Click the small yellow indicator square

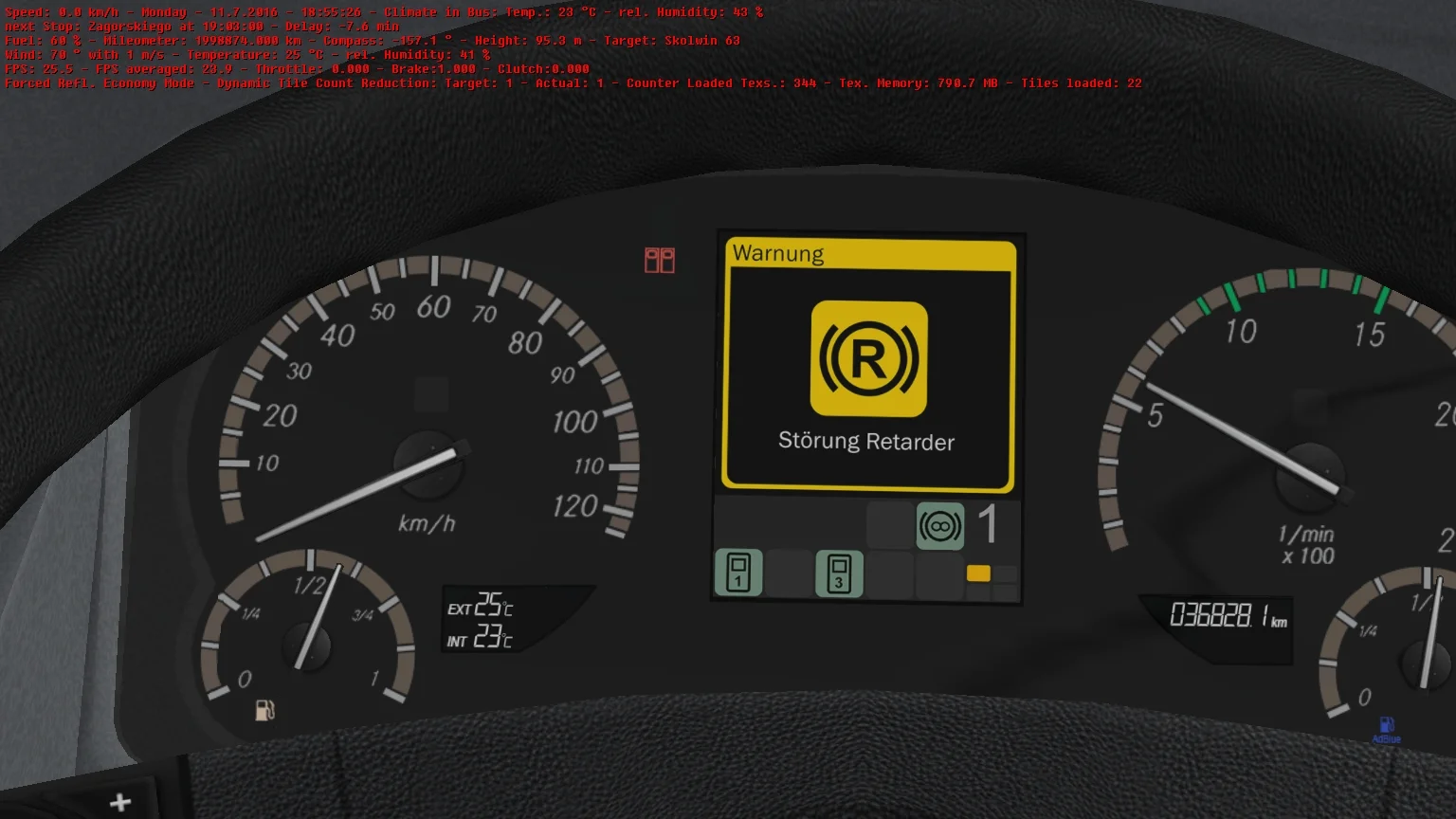click(x=978, y=573)
